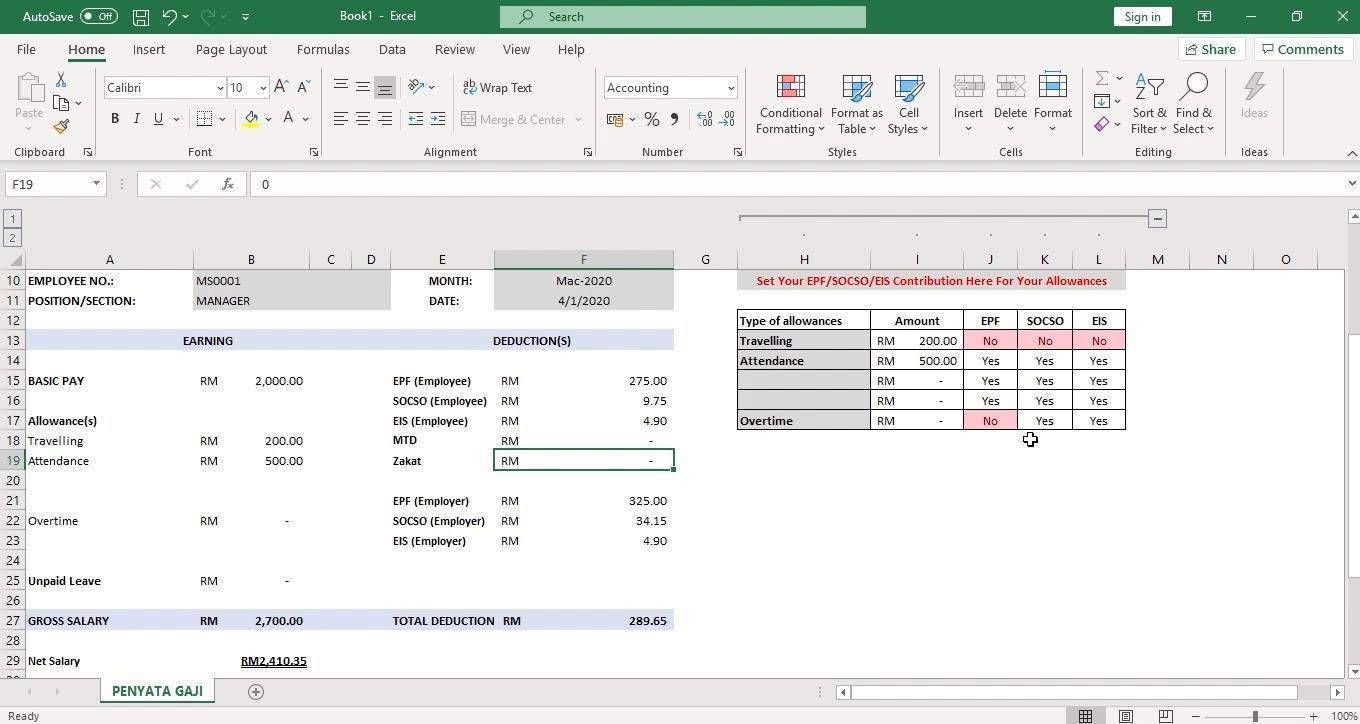The width and height of the screenshot is (1360, 724).
Task: Click the Decrease Font Size icon
Action: [x=303, y=88]
